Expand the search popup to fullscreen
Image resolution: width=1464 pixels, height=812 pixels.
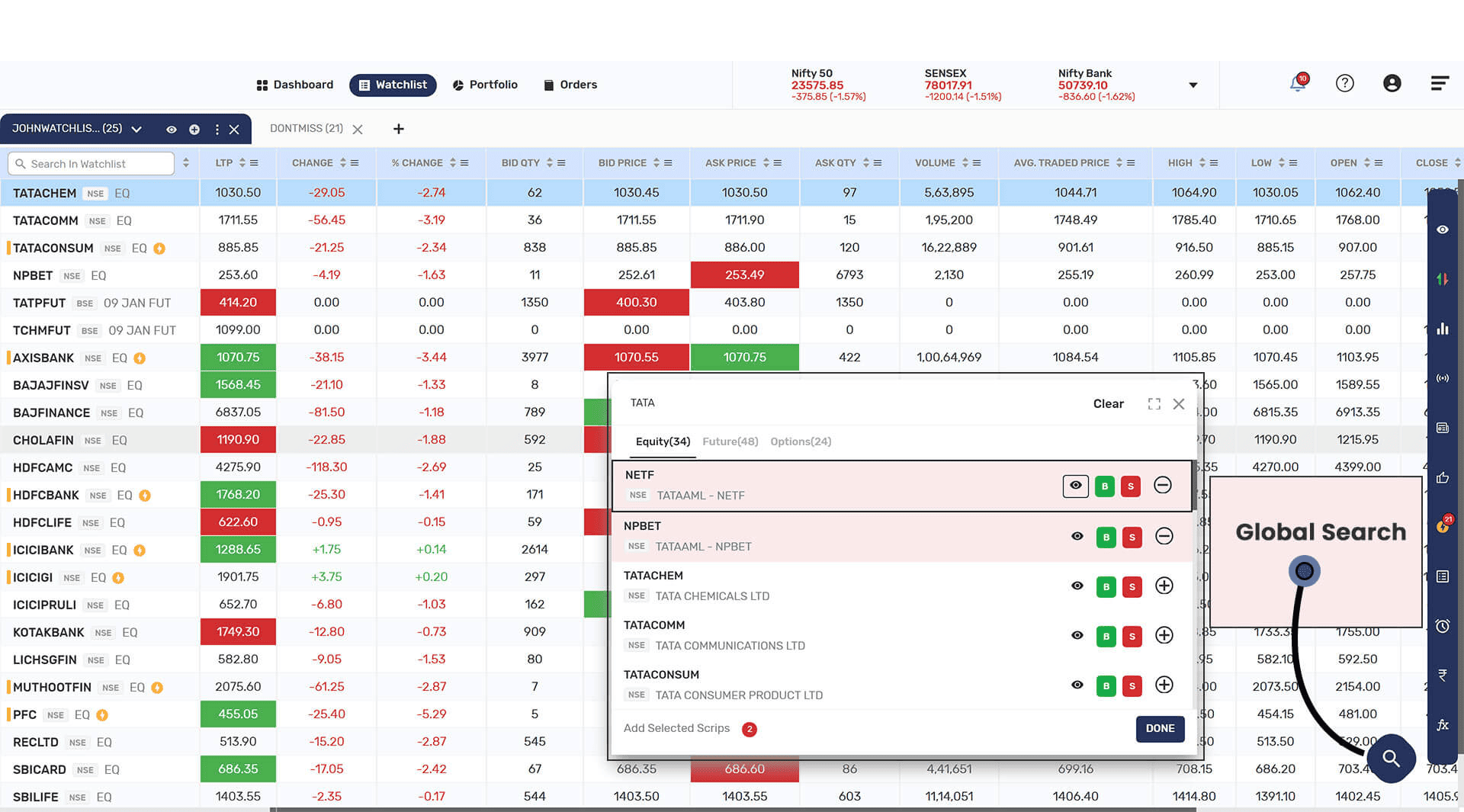[1154, 404]
